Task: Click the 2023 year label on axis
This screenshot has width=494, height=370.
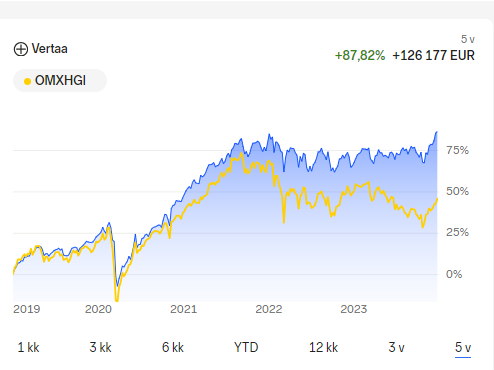Action: point(354,309)
